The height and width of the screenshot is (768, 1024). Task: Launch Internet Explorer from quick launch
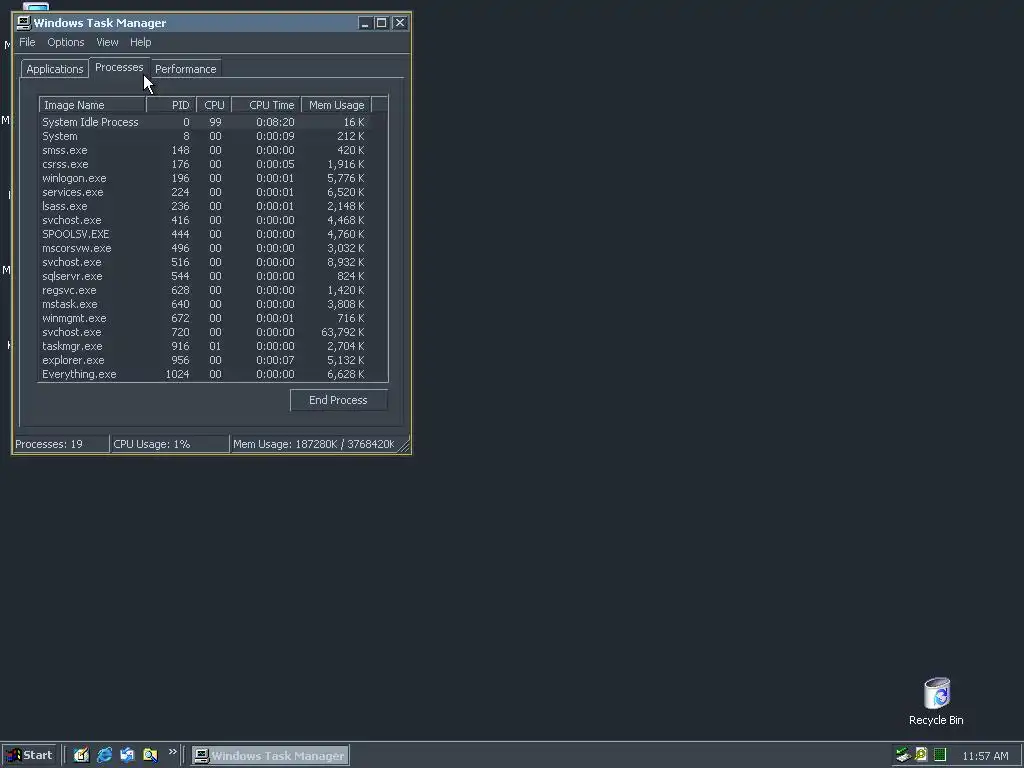pos(104,755)
